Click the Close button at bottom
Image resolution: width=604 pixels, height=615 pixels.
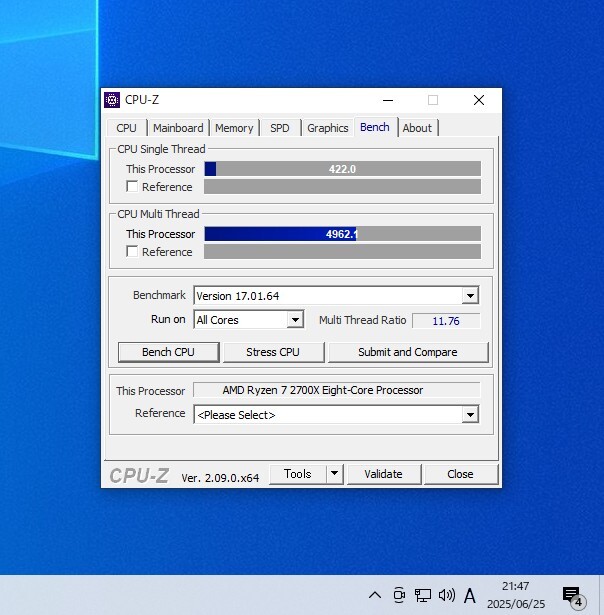coord(460,474)
